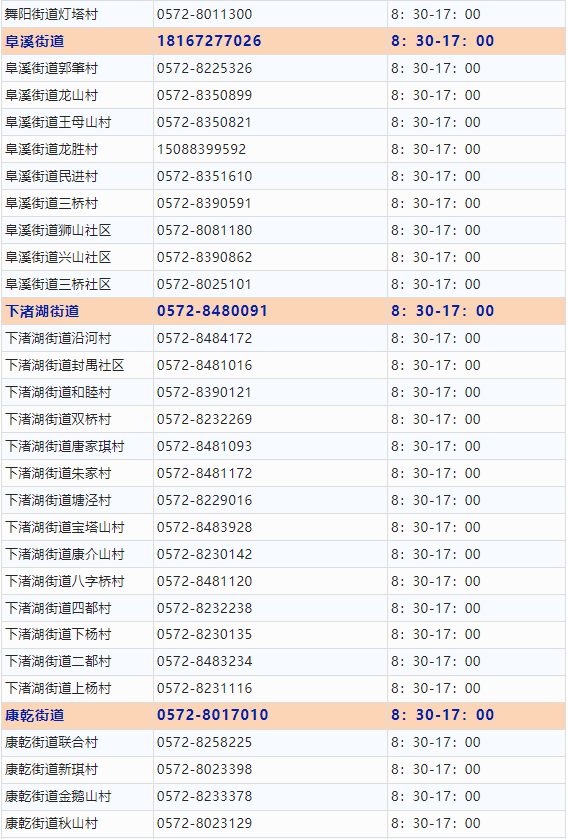Select the 0572-8480091 phone number
The image size is (568, 839).
click(x=212, y=311)
